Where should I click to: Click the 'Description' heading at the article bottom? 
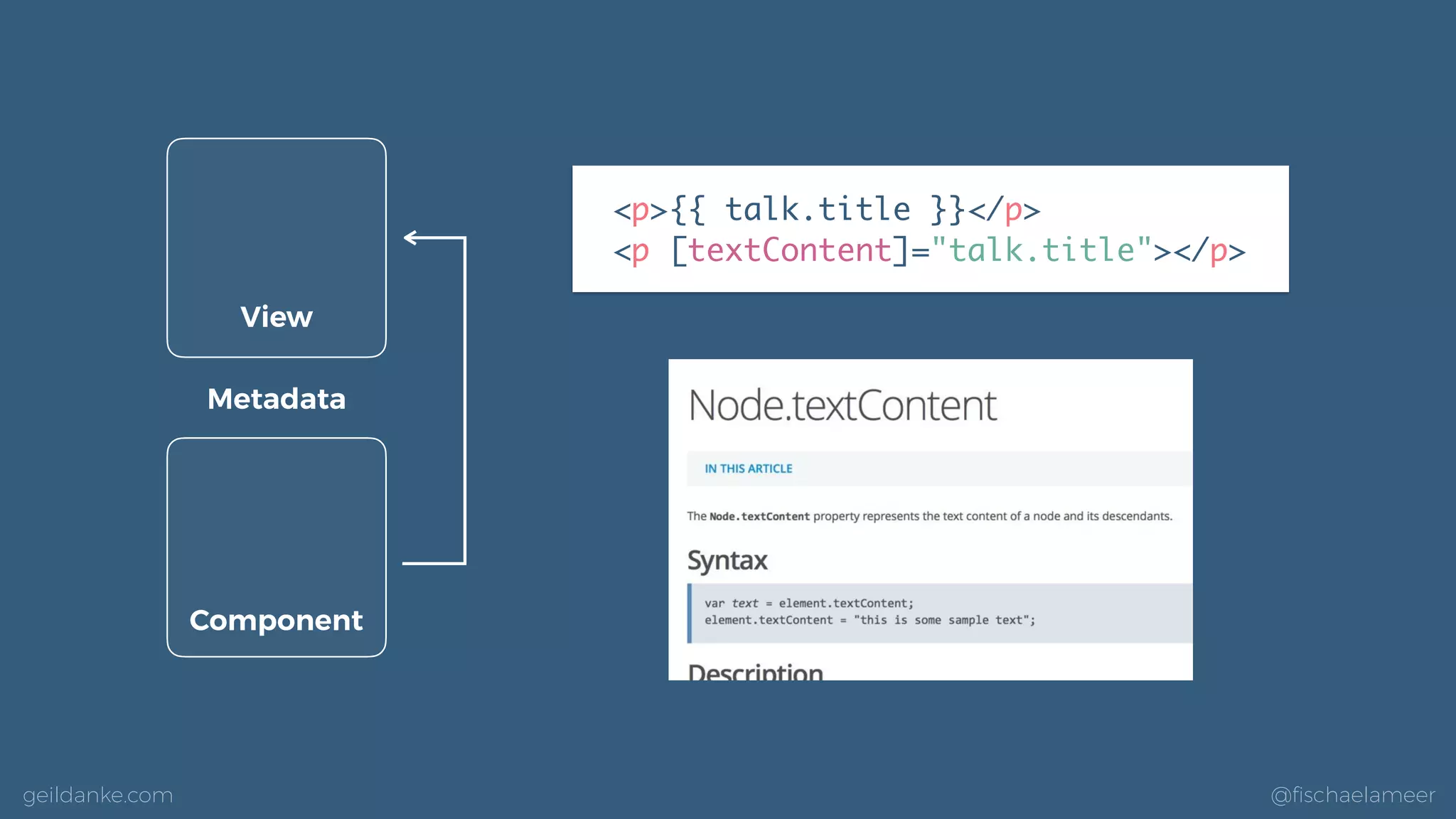756,672
